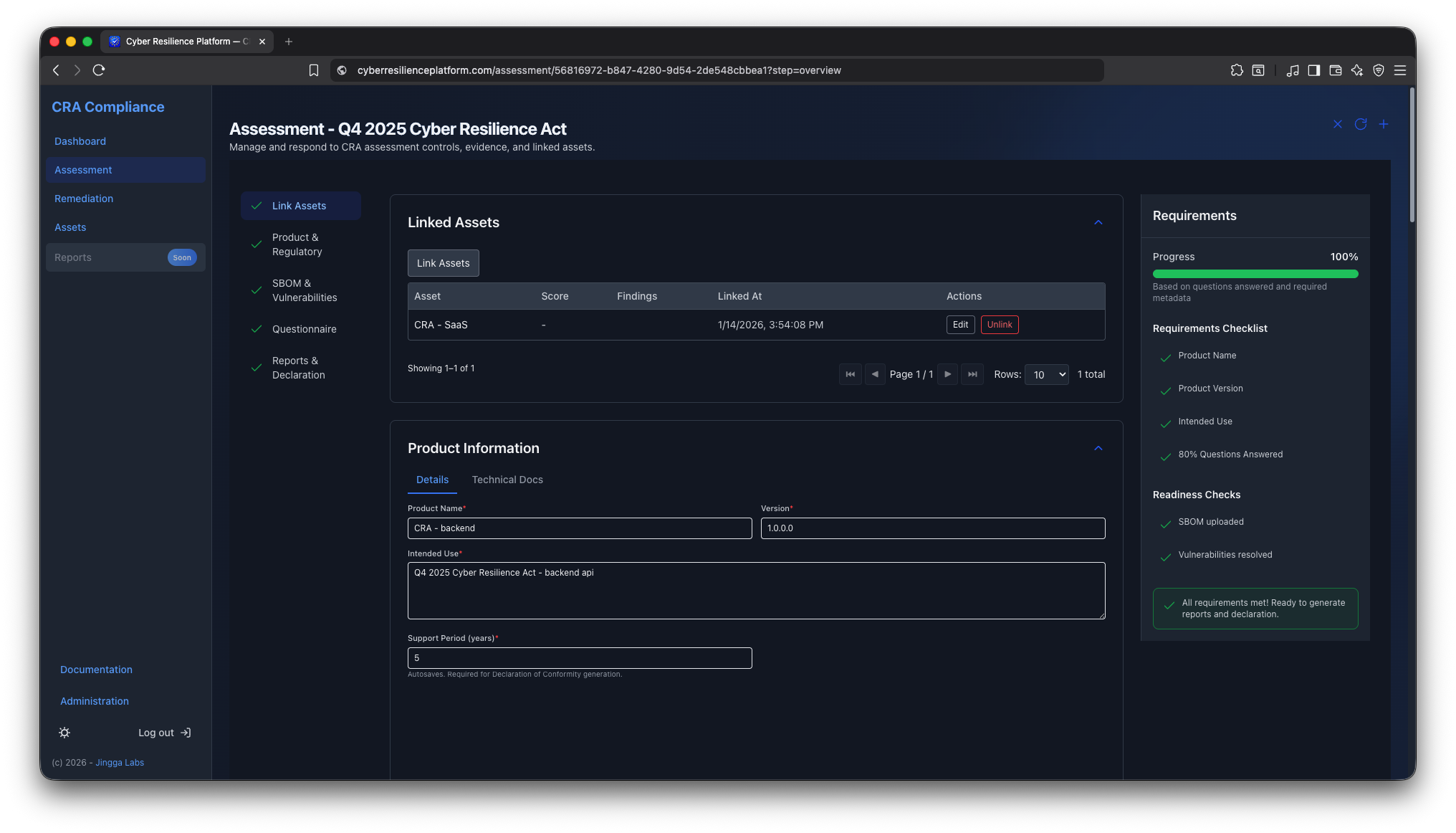Click the Link Assets button

click(x=443, y=262)
